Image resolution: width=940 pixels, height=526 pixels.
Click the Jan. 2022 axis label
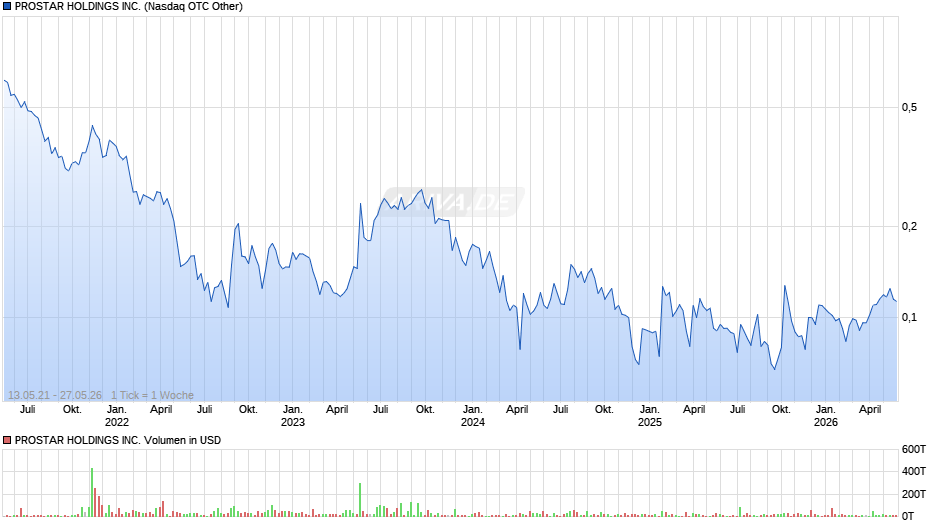tap(117, 416)
